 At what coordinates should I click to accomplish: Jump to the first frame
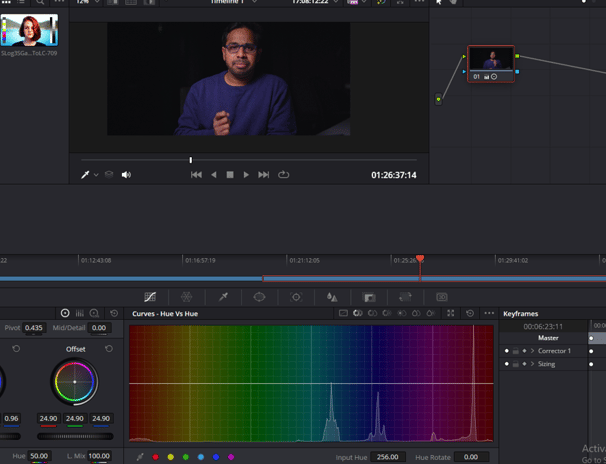[196, 175]
